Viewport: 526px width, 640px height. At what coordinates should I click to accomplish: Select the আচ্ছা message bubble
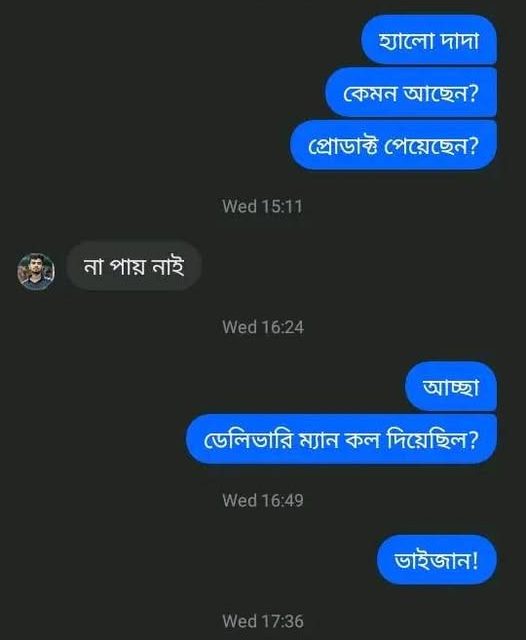[451, 386]
